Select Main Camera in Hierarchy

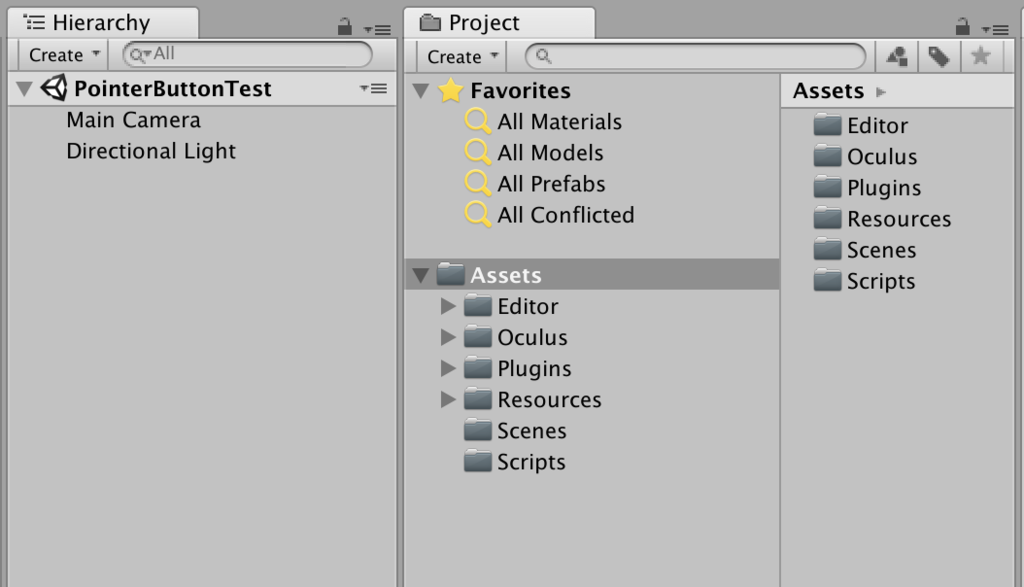coord(133,120)
